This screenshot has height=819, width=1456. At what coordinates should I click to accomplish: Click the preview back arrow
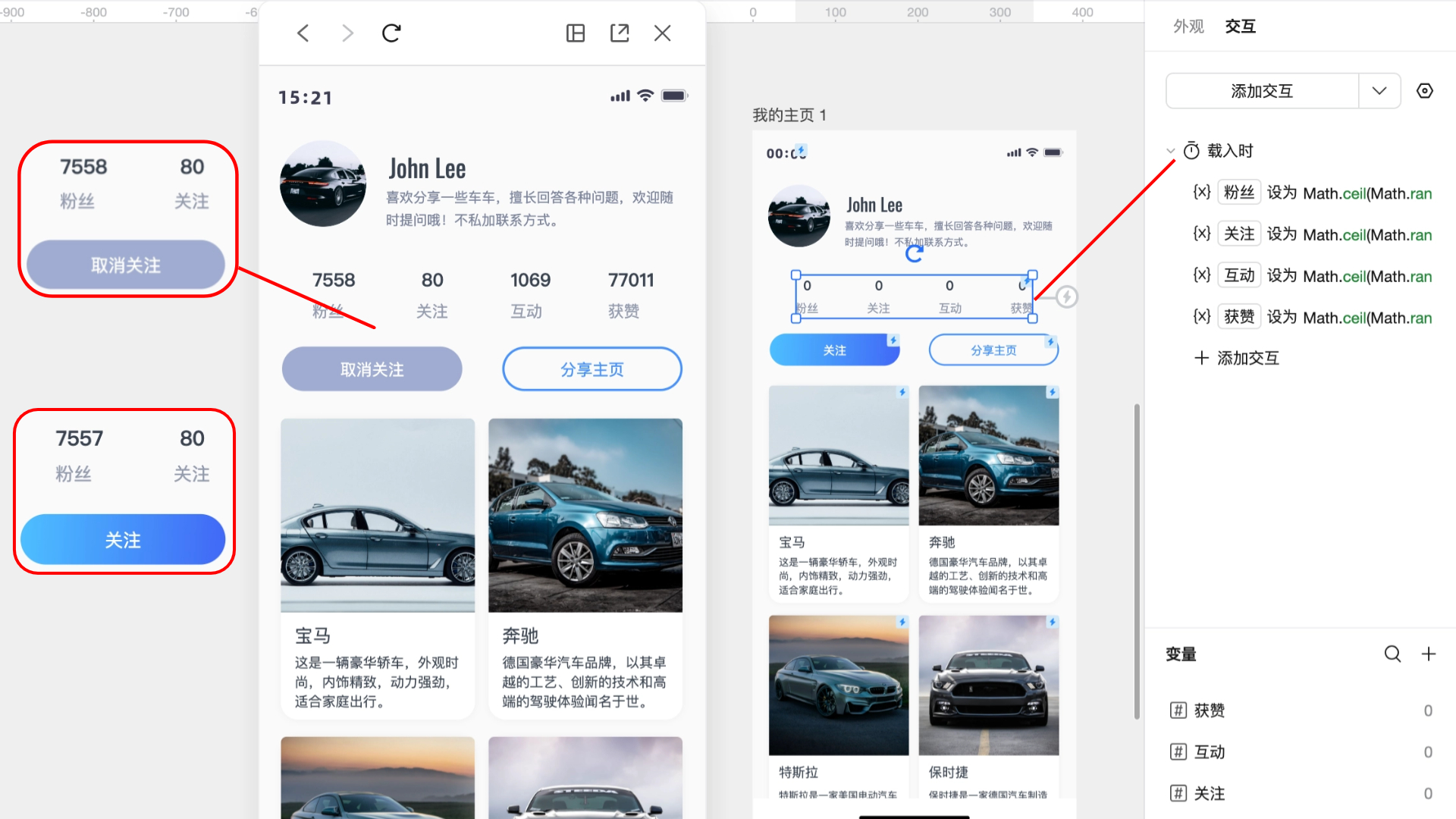coord(303,33)
